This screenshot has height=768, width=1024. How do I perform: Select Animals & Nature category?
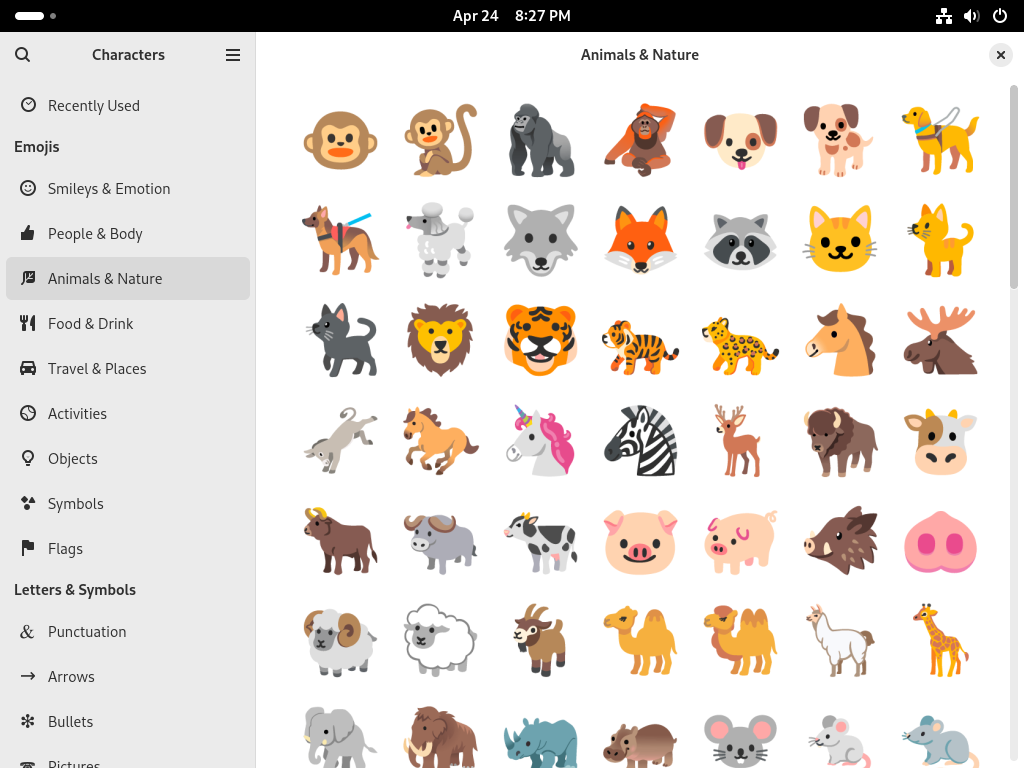click(x=128, y=279)
